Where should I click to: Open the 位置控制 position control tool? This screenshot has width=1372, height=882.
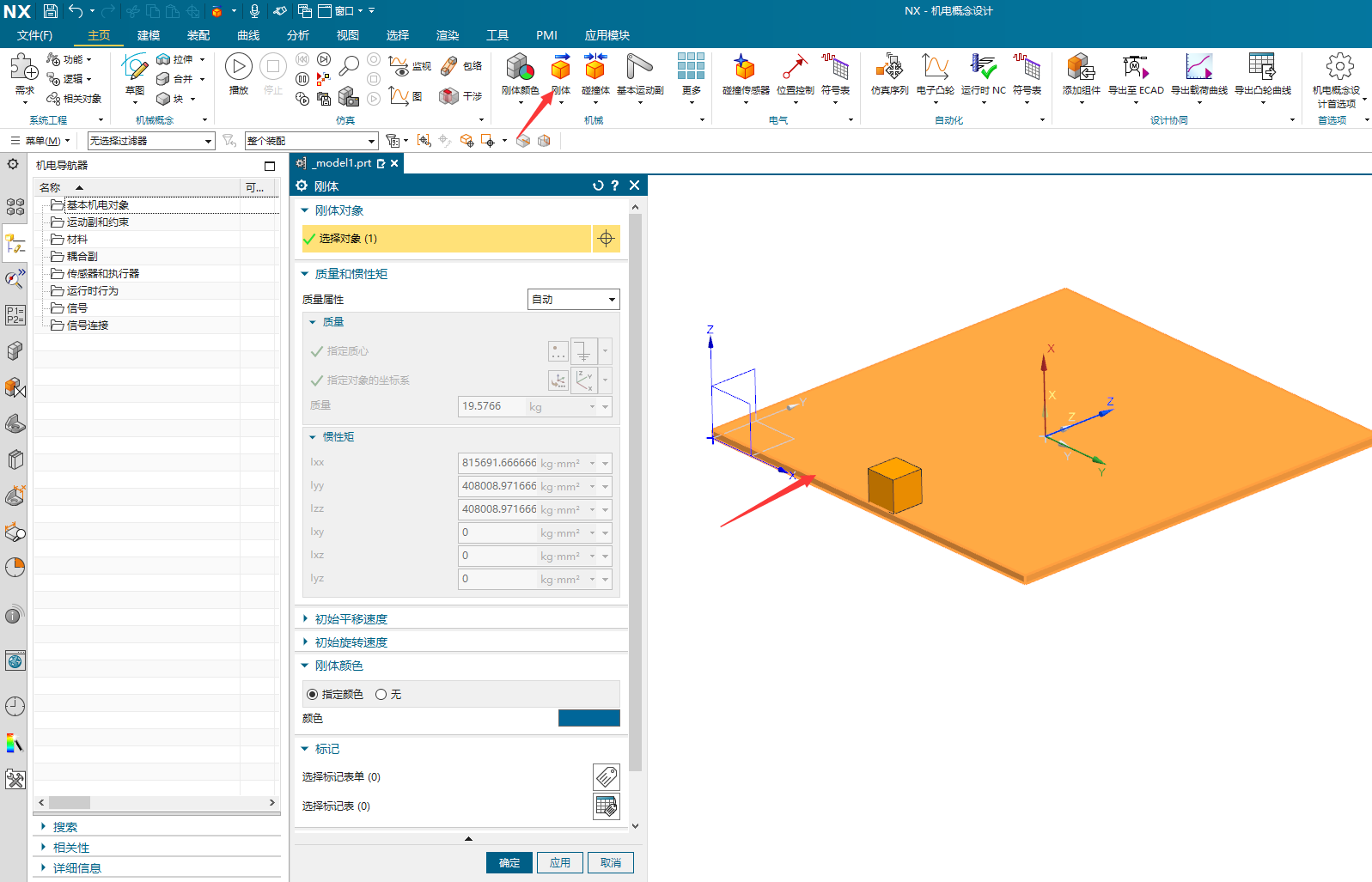[x=795, y=69]
